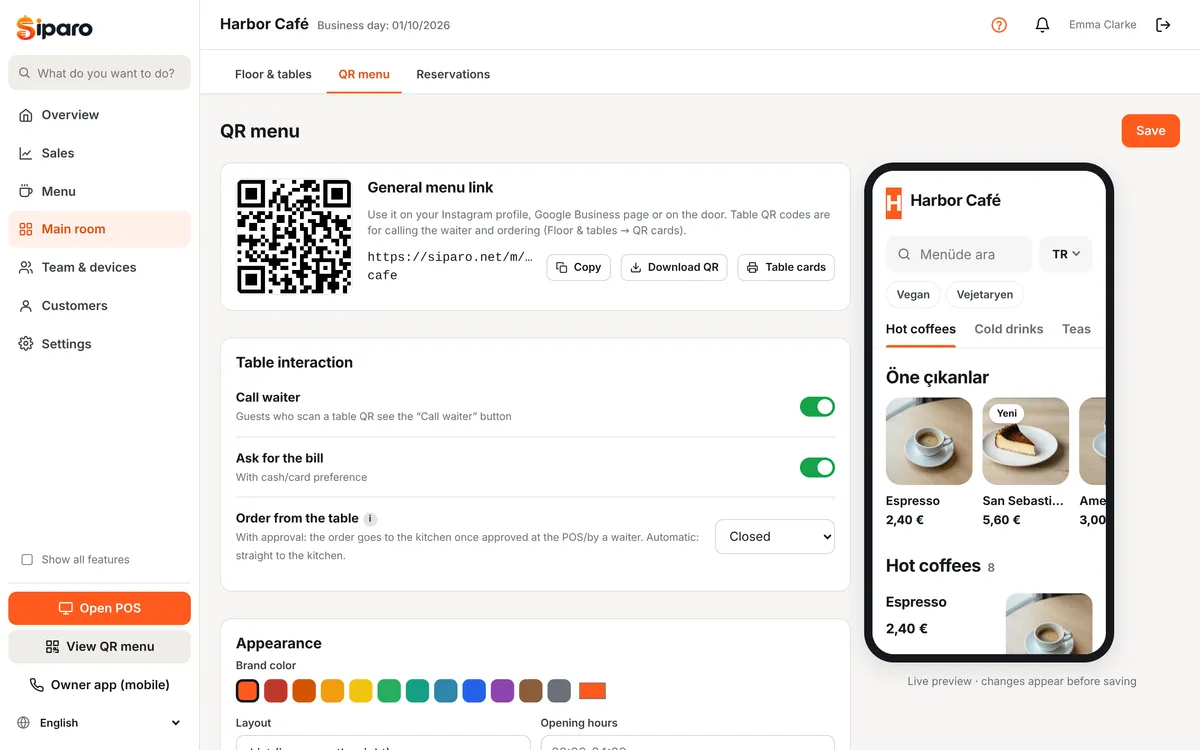This screenshot has height=750, width=1200.
Task: Click the search magnifier in sidebar search
Action: point(24,73)
